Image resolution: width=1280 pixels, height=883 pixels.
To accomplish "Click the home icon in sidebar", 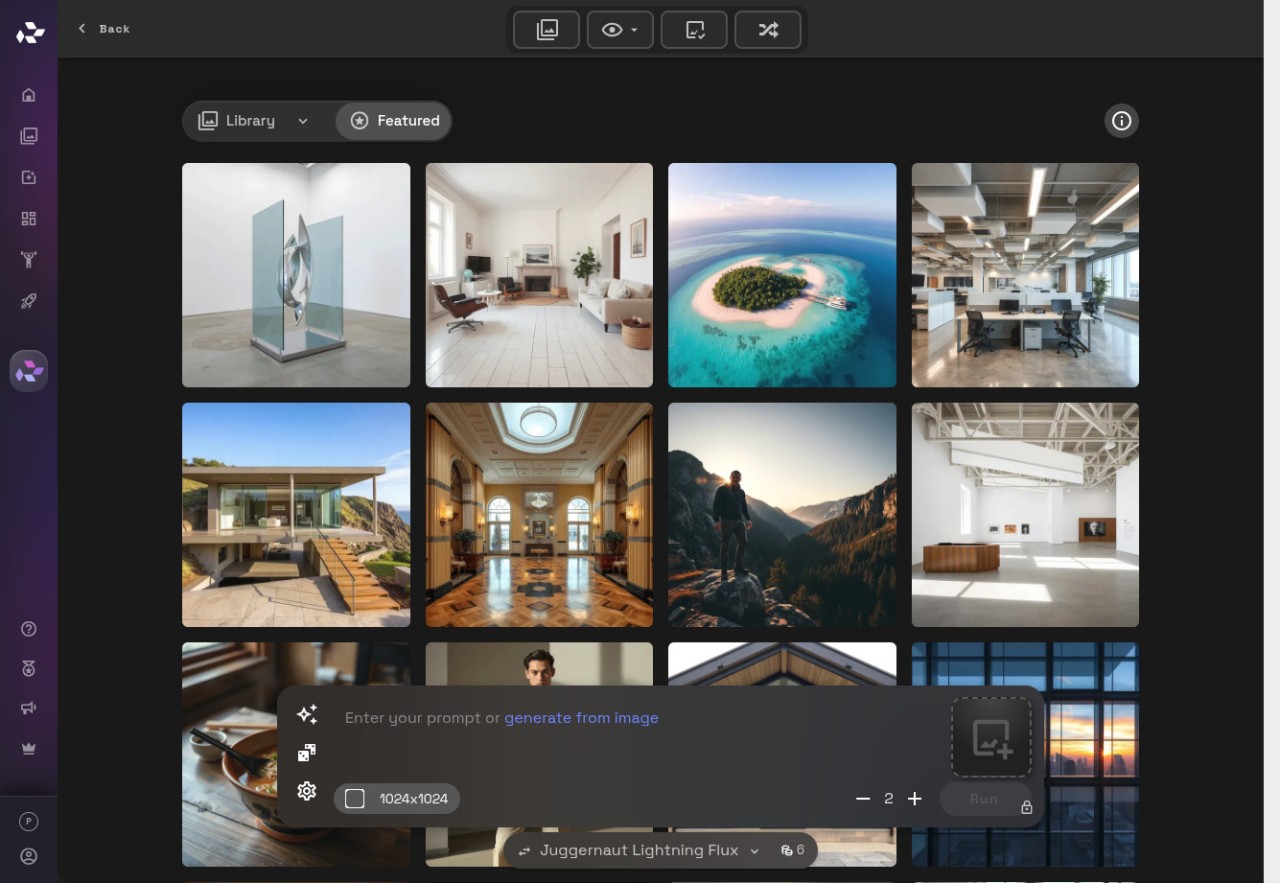I will click(x=29, y=95).
